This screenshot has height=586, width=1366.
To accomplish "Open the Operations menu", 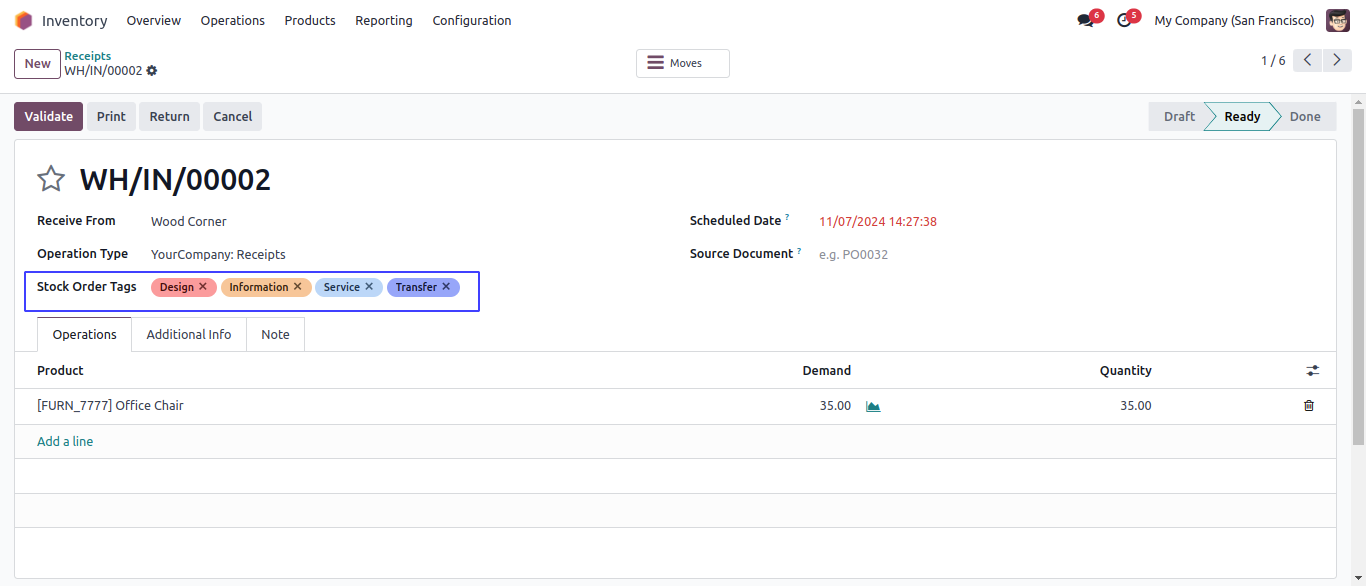I will pyautogui.click(x=233, y=20).
